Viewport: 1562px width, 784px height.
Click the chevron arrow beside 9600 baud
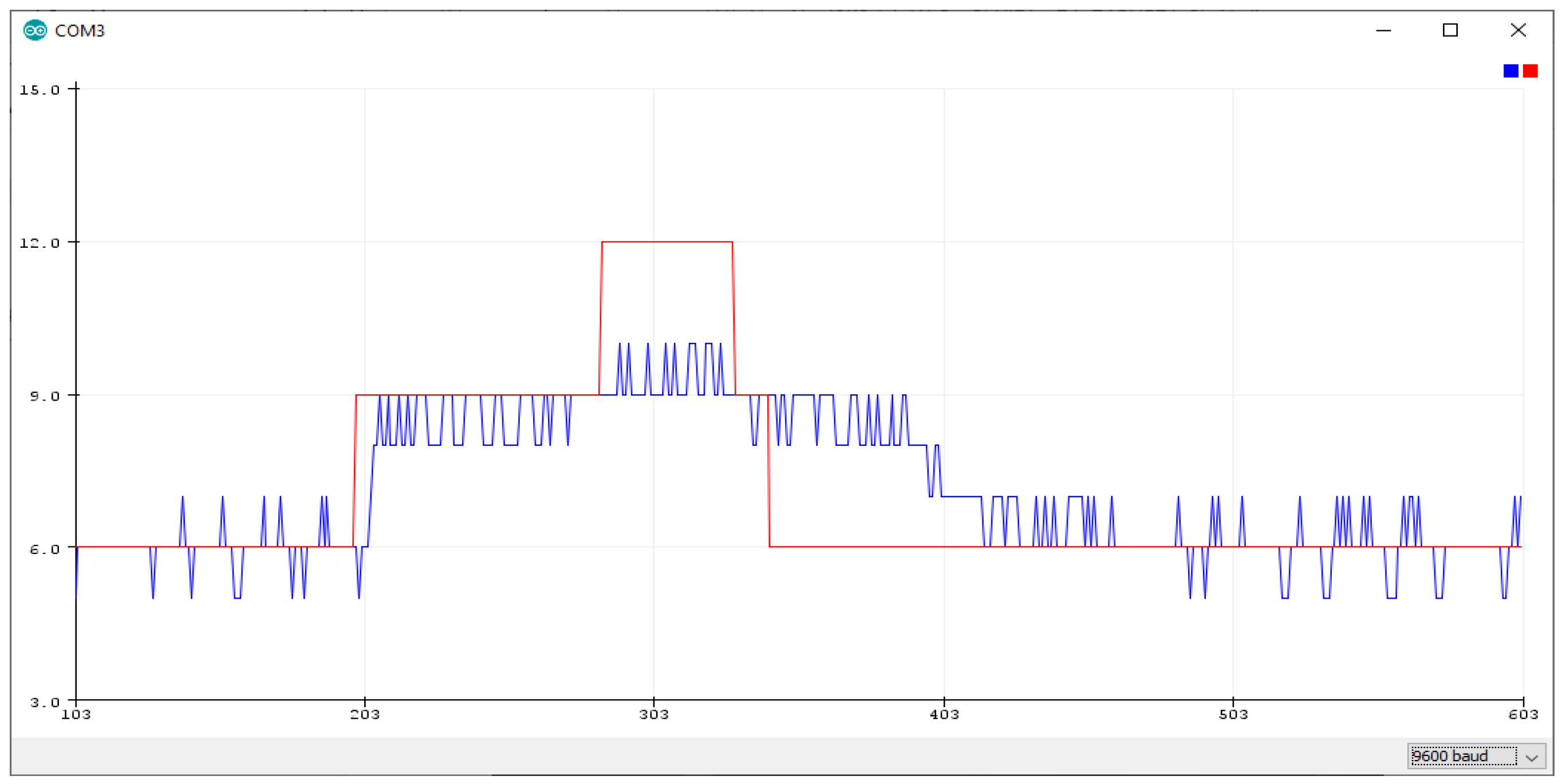click(x=1532, y=757)
